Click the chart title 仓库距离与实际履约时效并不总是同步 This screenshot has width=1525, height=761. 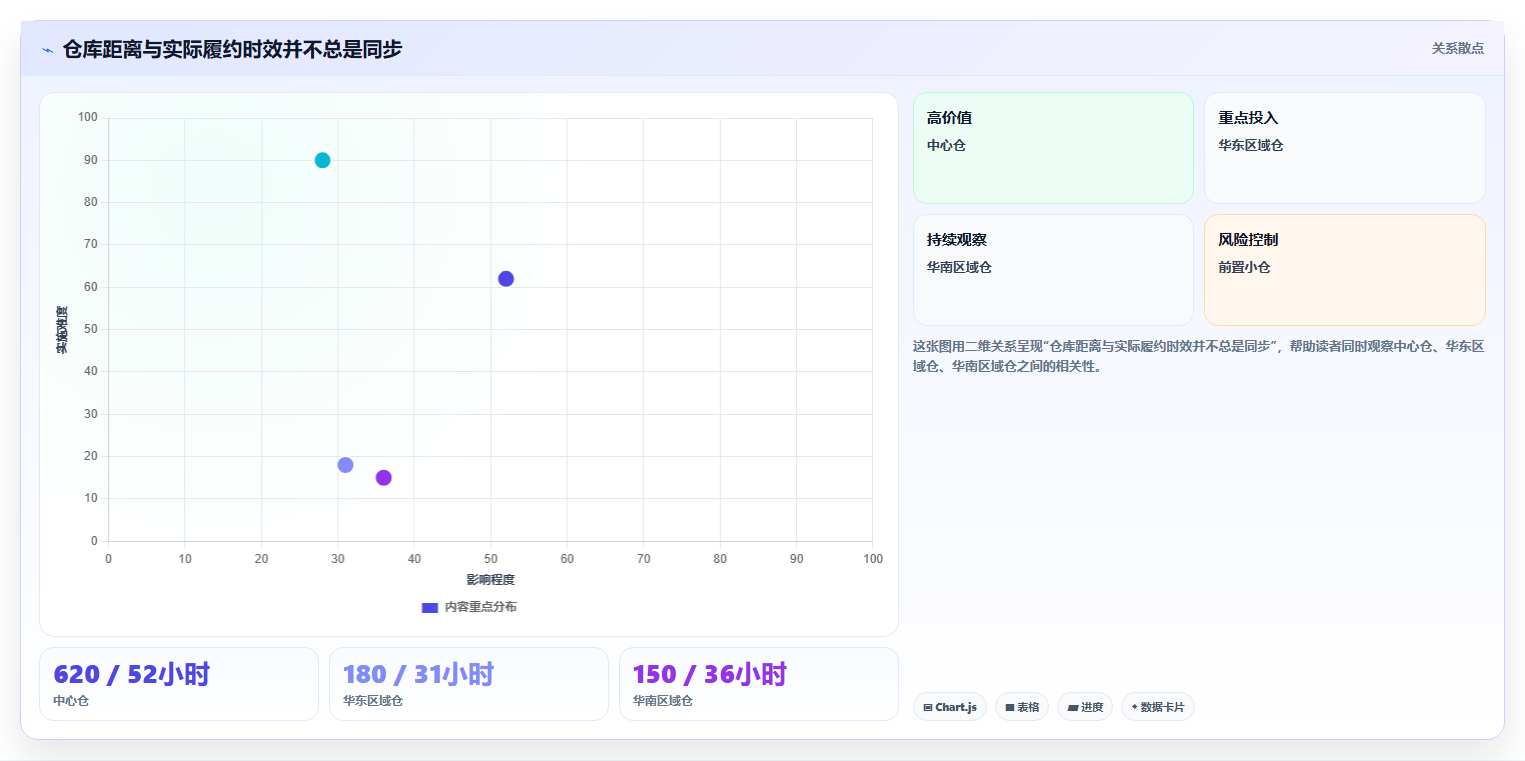pos(232,49)
